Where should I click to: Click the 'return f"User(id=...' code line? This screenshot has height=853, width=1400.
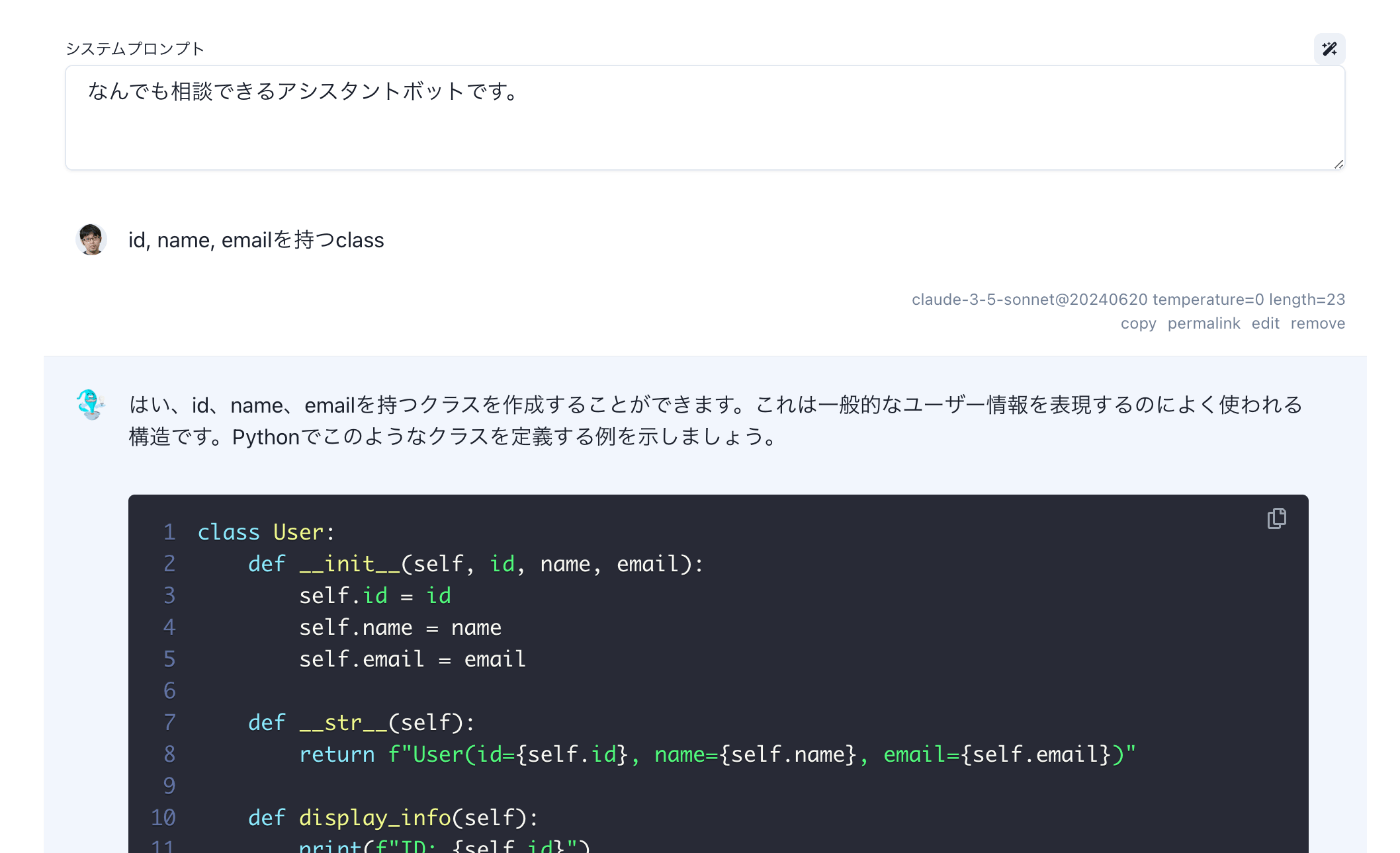[717, 754]
